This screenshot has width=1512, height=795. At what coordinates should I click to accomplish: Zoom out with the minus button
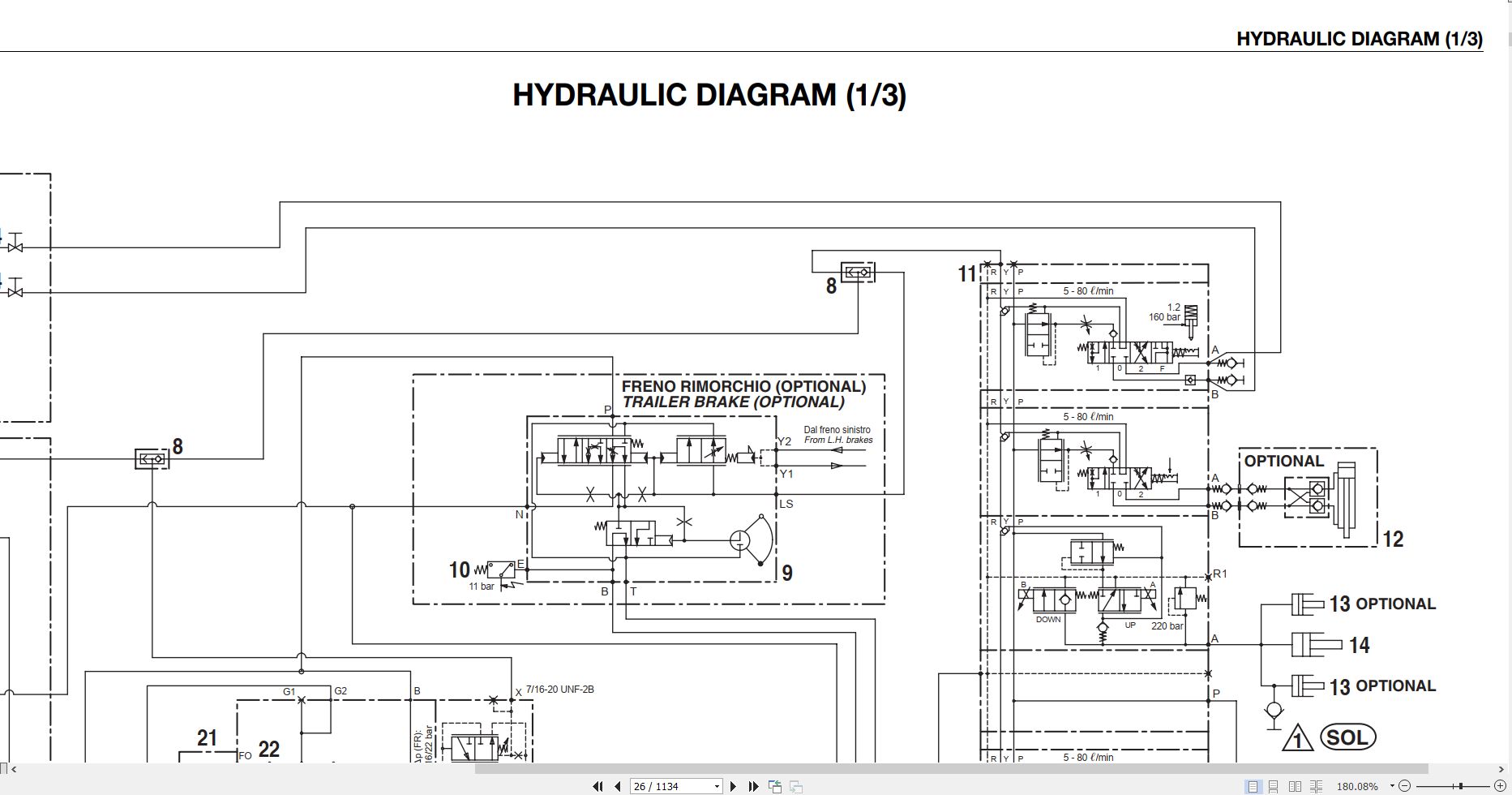pyautogui.click(x=1404, y=786)
